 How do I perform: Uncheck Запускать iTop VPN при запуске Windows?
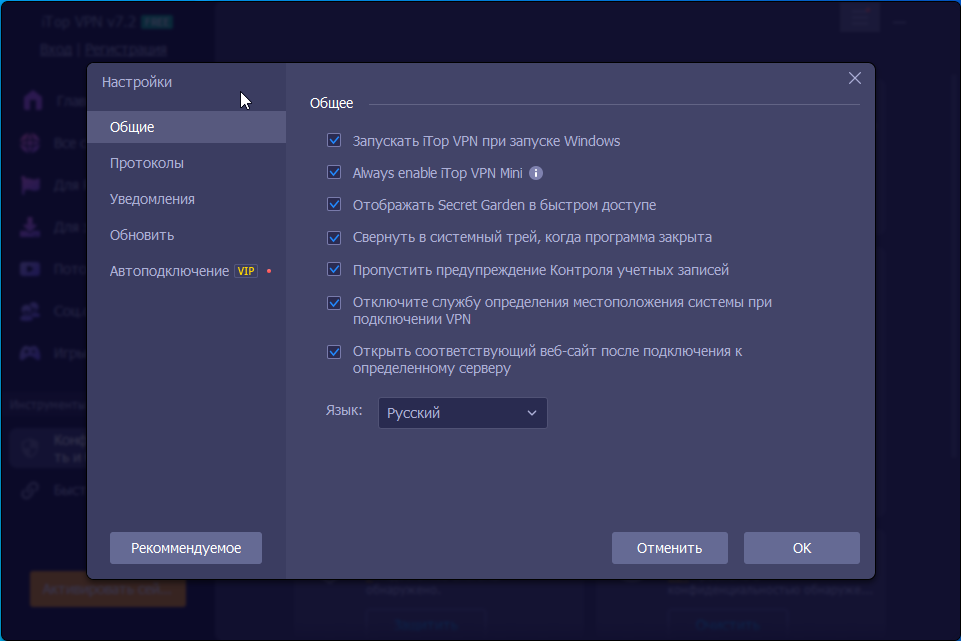point(335,141)
